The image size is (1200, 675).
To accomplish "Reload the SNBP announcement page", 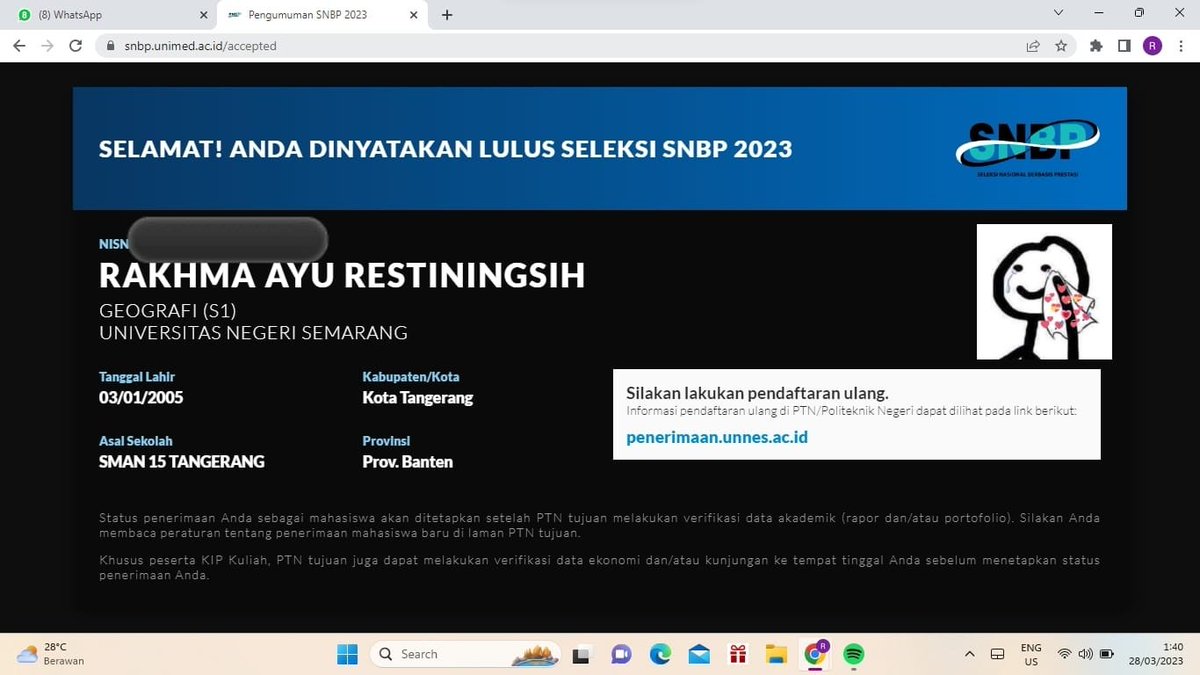I will (x=75, y=46).
